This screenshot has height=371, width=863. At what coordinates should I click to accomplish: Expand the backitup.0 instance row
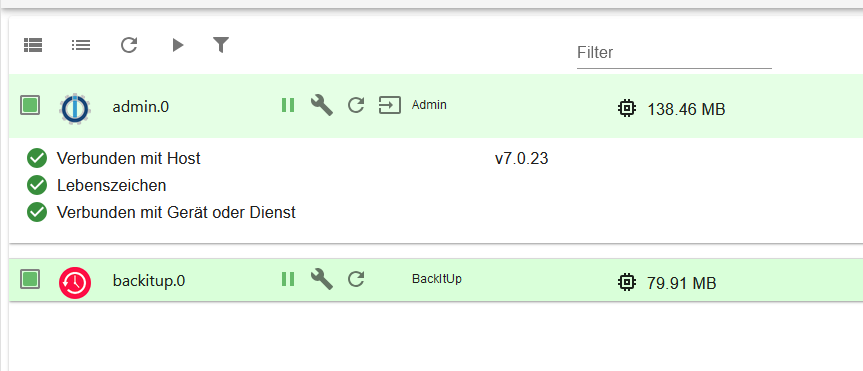click(x=436, y=280)
